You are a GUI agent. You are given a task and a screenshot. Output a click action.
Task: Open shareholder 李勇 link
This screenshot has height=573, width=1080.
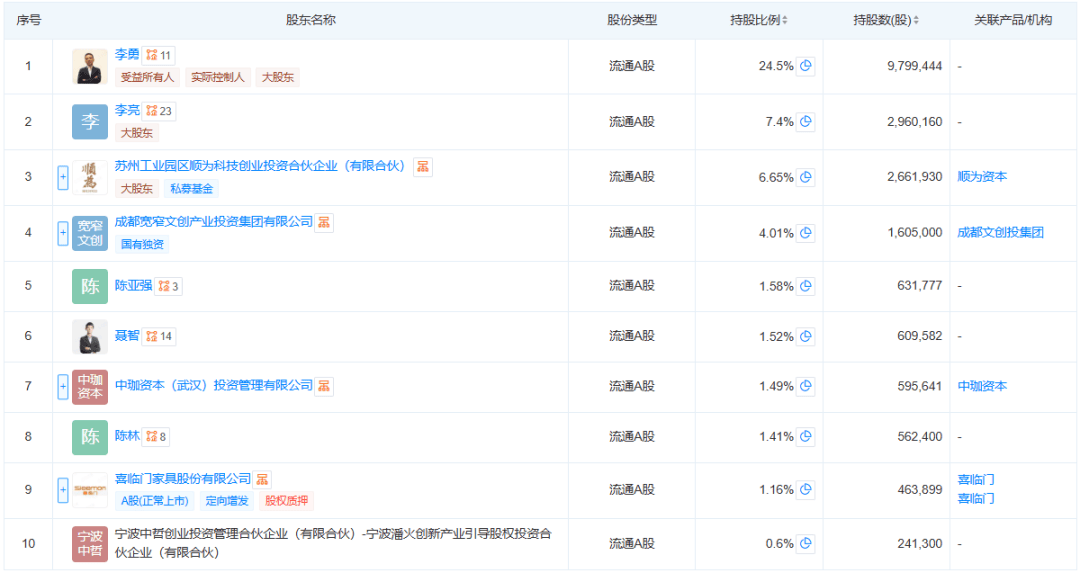[x=127, y=54]
